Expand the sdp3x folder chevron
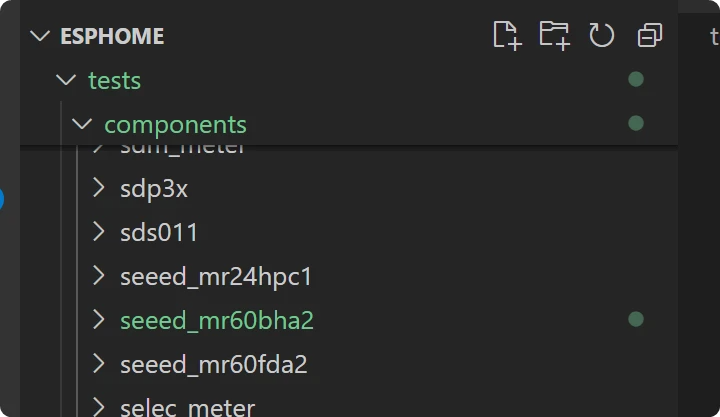The width and height of the screenshot is (720, 417). tap(98, 188)
